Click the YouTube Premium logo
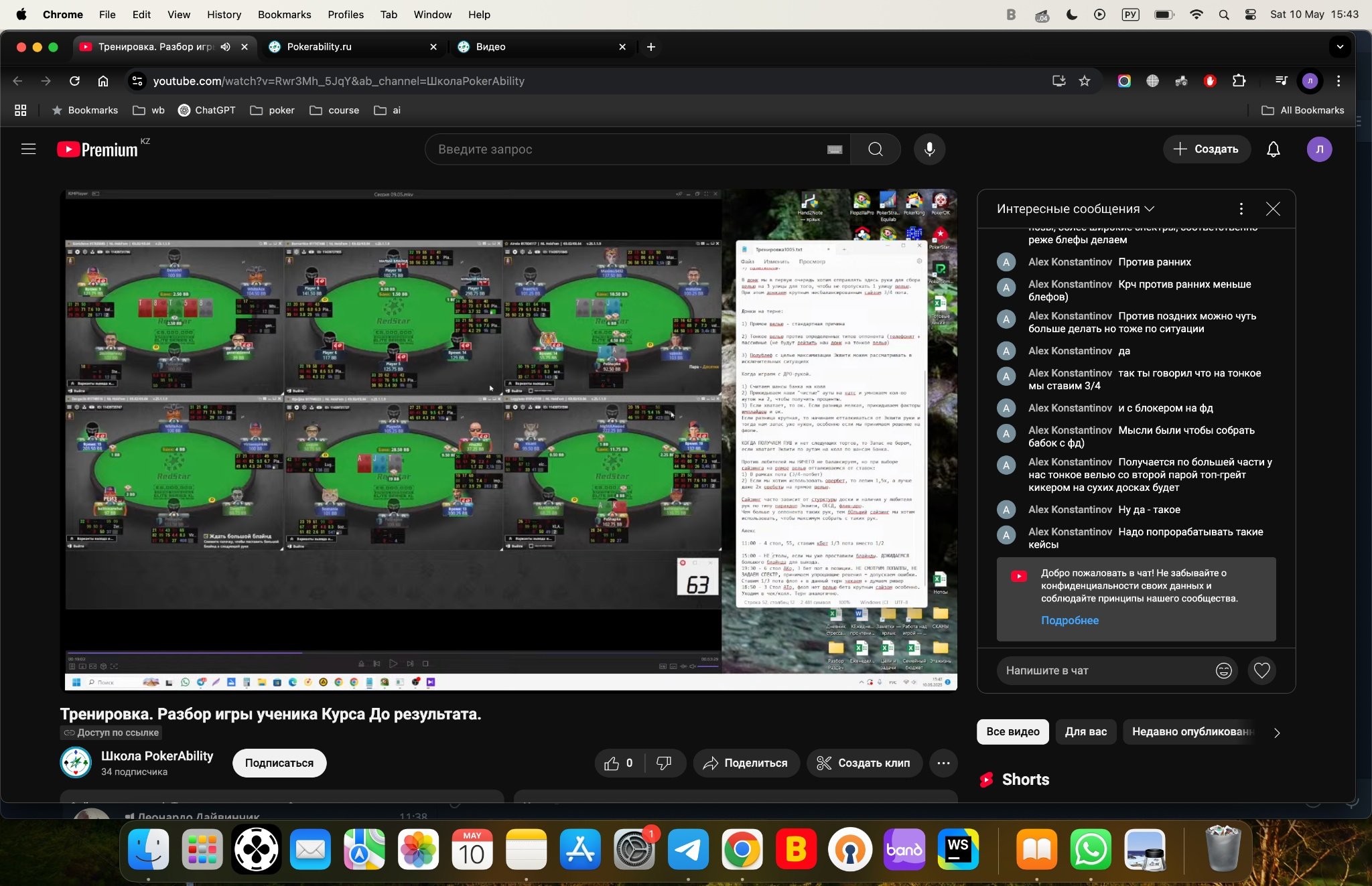Screen dimensions: 1372x886 (98, 149)
